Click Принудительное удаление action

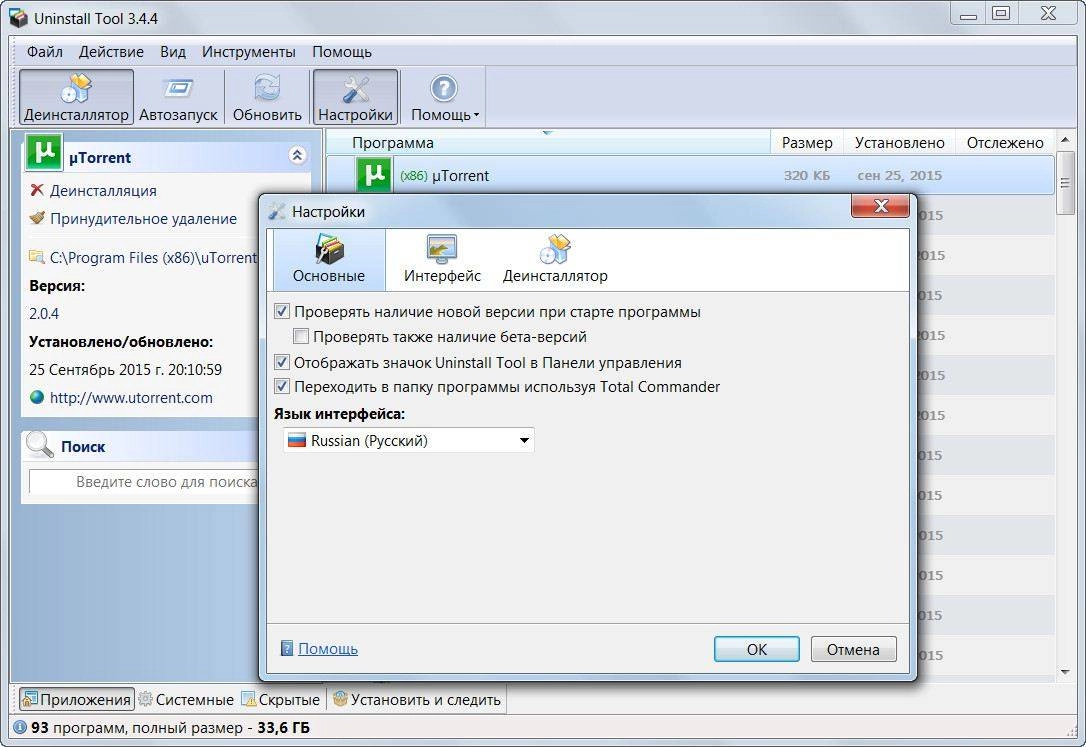tap(143, 219)
